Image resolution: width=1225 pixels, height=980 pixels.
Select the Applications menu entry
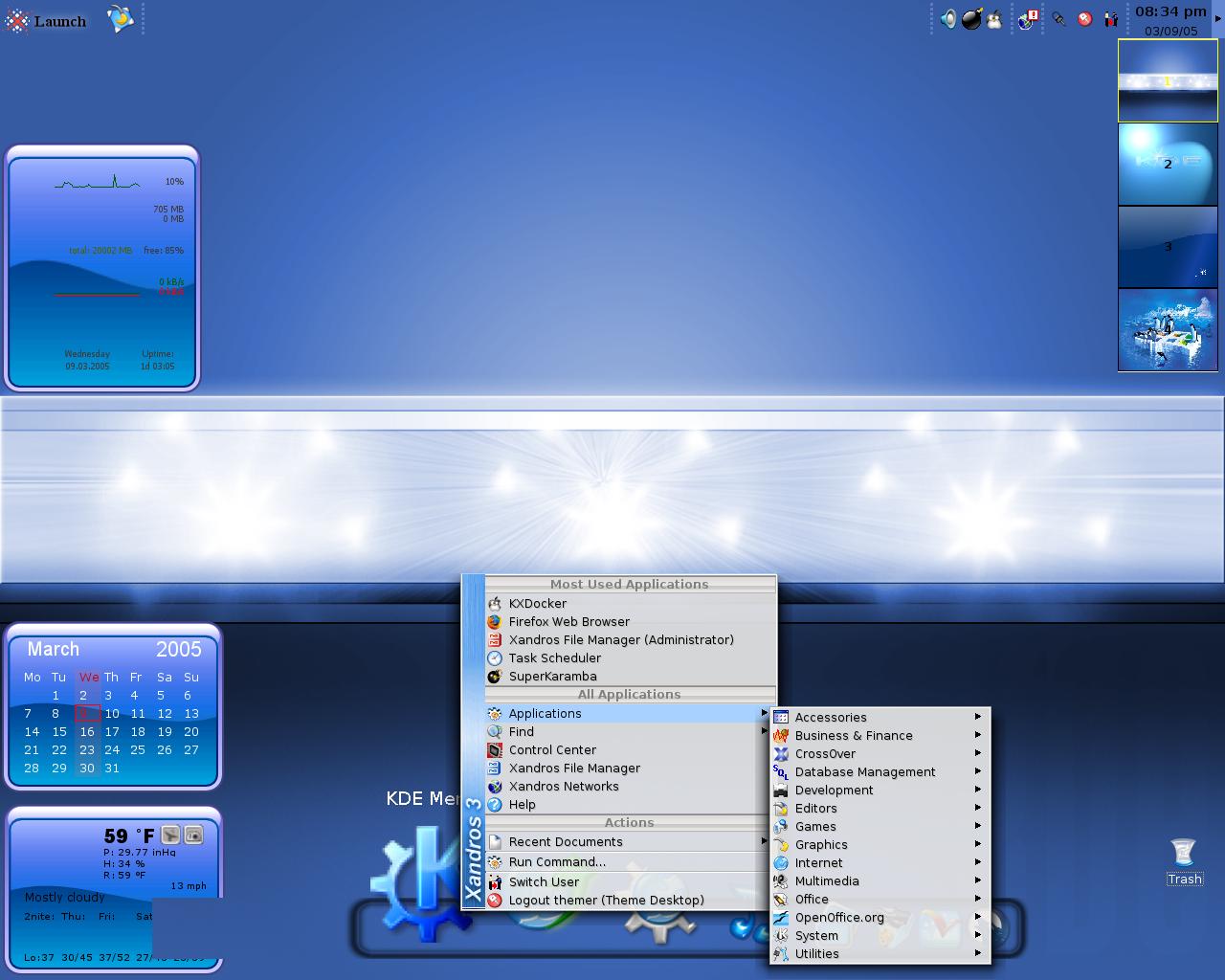point(630,714)
